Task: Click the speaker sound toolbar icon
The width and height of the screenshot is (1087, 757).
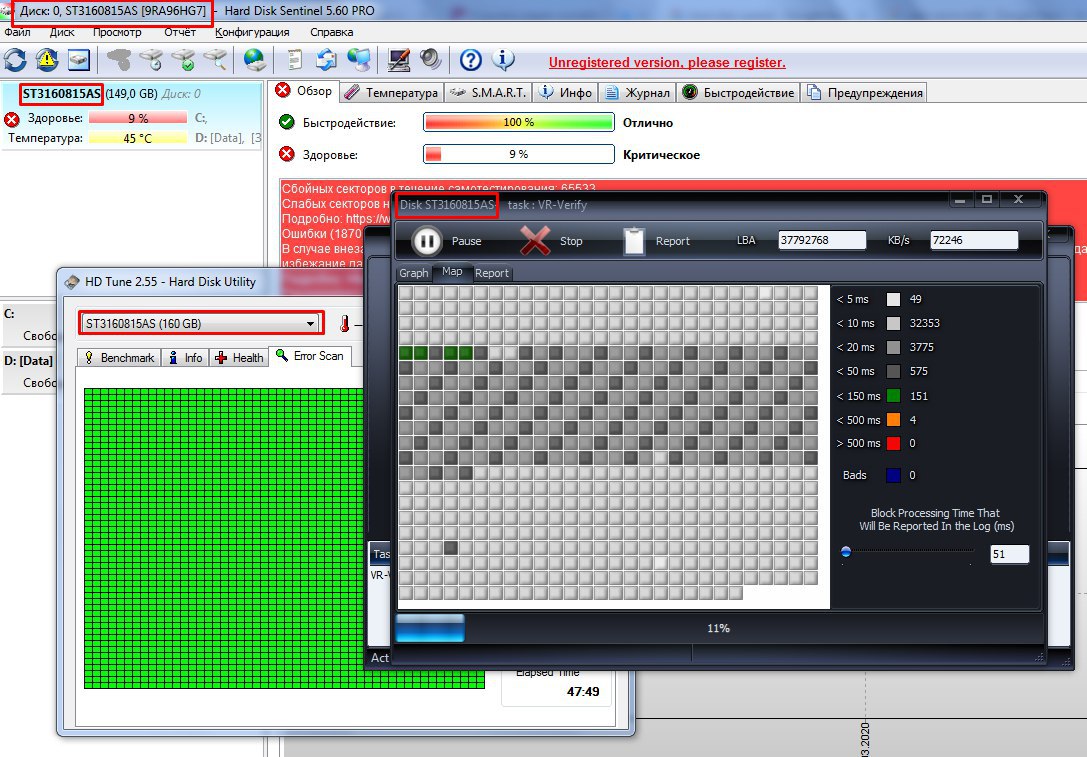Action: (431, 60)
